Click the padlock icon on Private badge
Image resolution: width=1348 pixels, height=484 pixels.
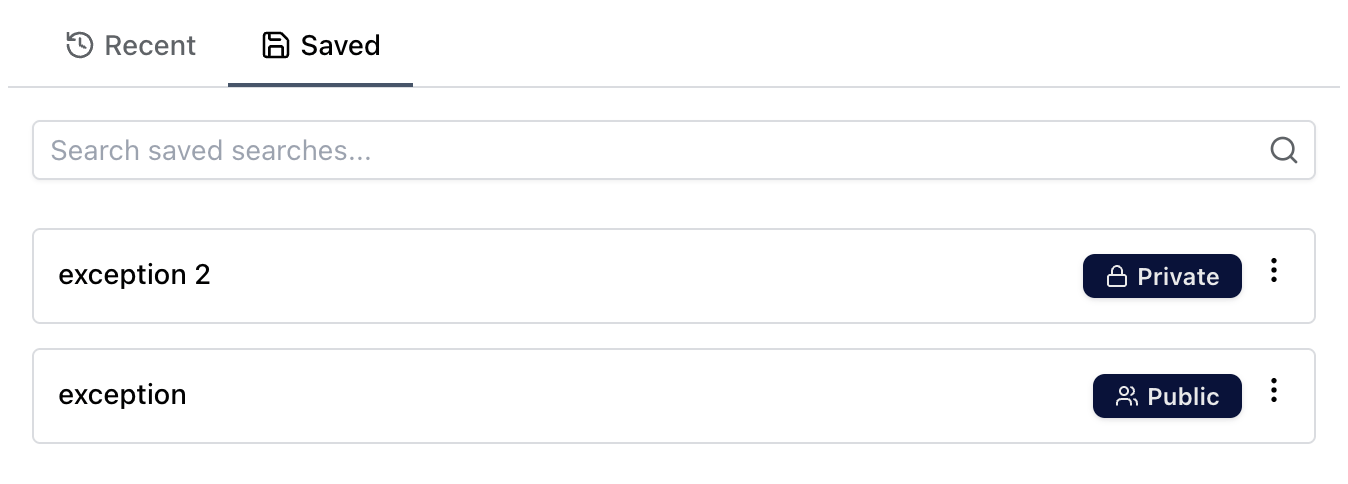[1116, 277]
